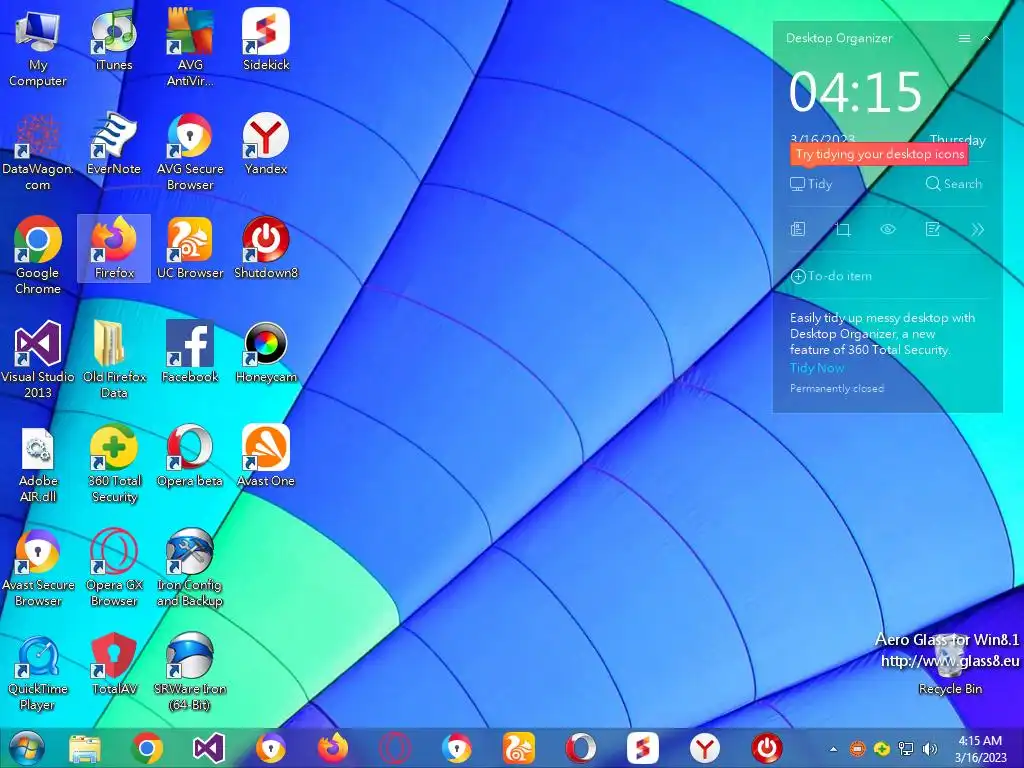Launch AVG Secure Browser from the taskbar
Image resolution: width=1024 pixels, height=768 pixels.
[456, 748]
